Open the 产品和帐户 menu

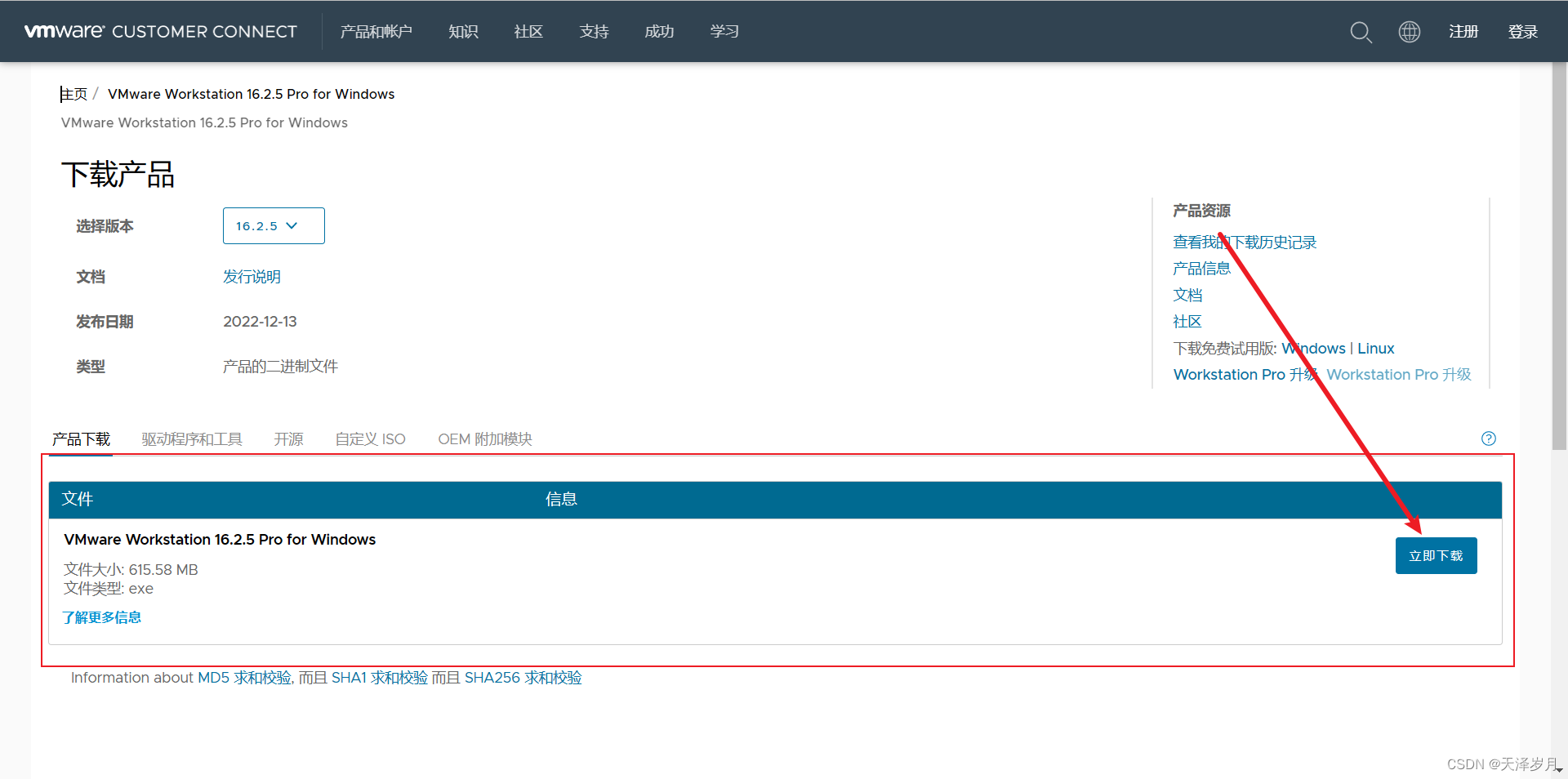(376, 31)
